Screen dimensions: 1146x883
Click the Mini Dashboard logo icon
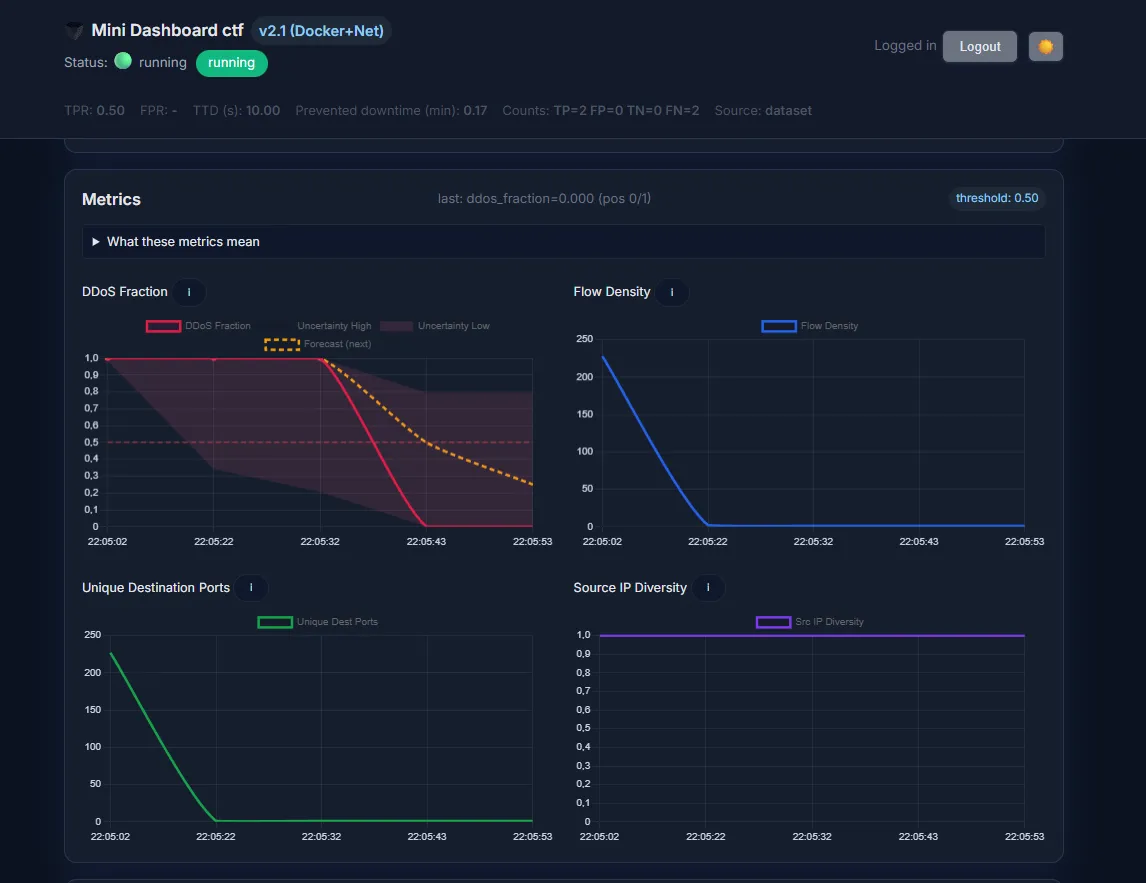click(74, 31)
